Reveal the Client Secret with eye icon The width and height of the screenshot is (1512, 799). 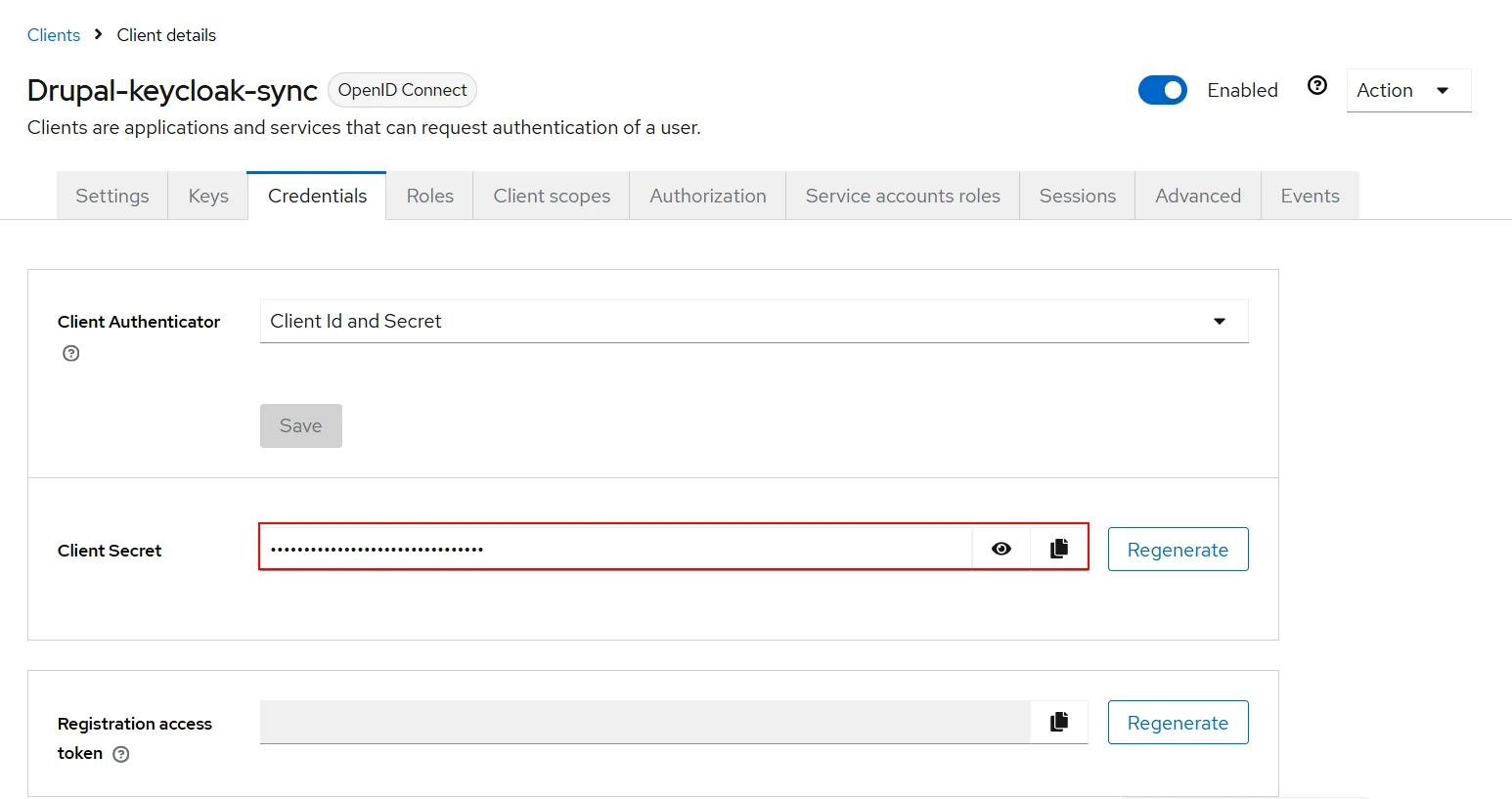(x=1001, y=549)
